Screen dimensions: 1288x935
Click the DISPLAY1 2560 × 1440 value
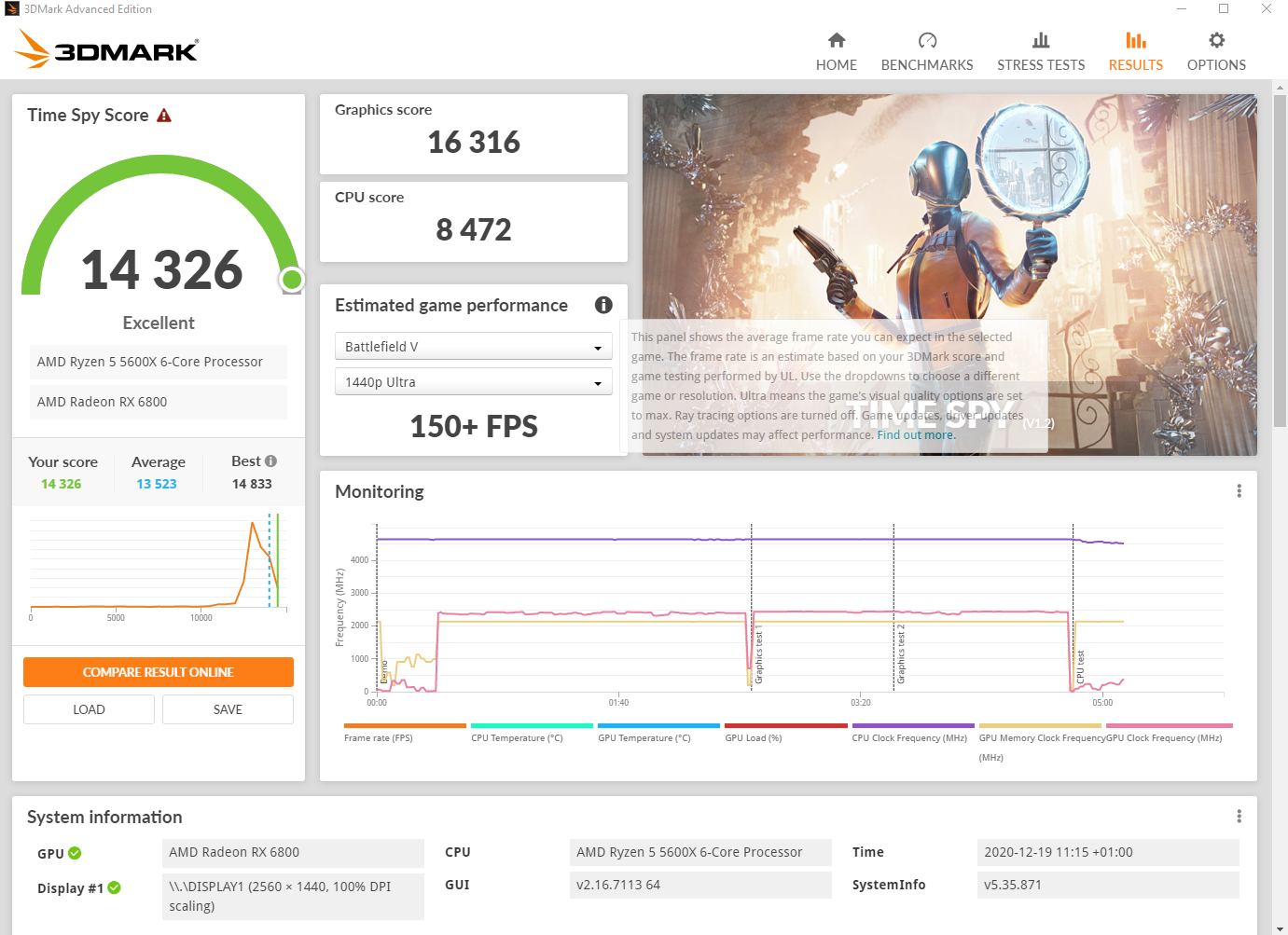(293, 896)
